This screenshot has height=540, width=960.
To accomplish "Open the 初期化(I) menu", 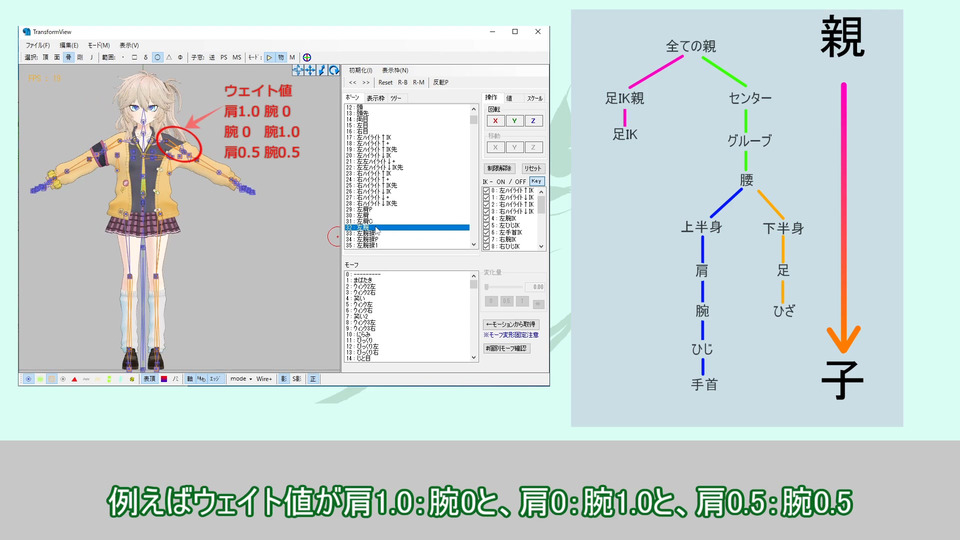I will pos(361,70).
